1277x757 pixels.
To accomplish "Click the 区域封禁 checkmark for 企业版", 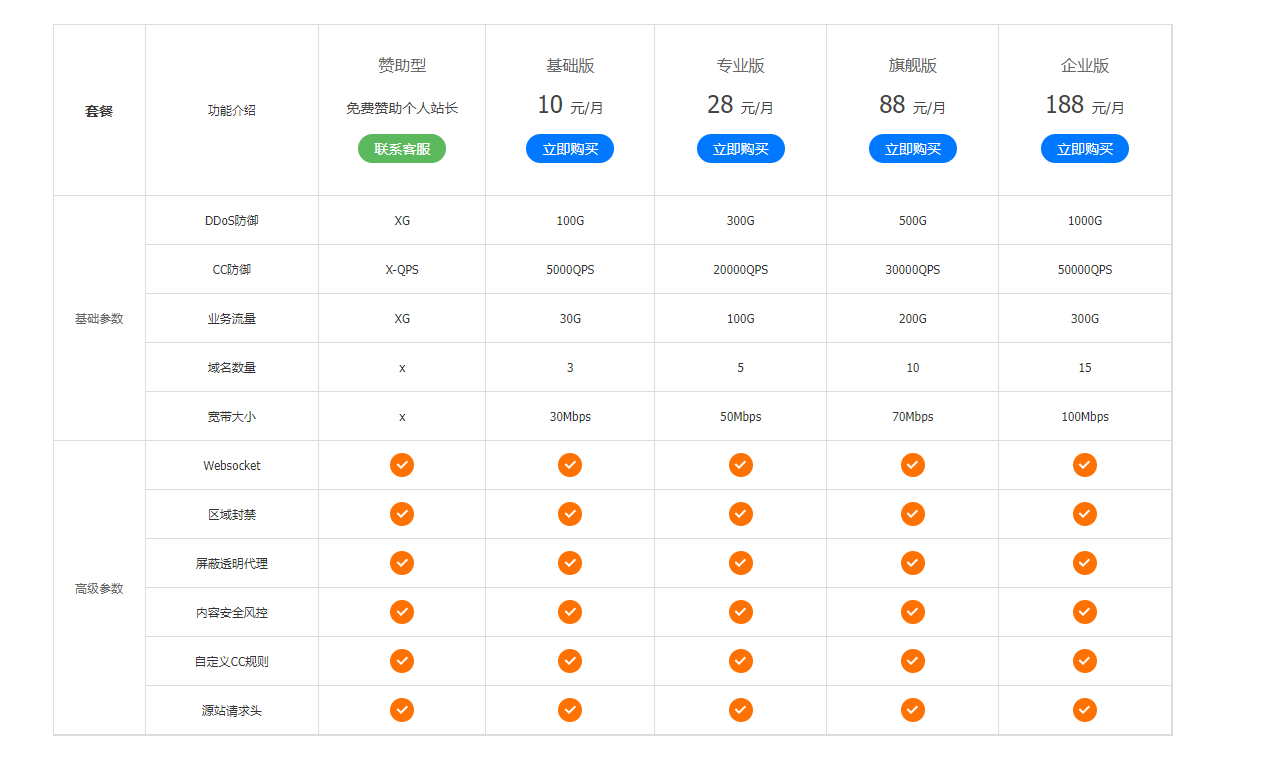I will pos(1085,514).
